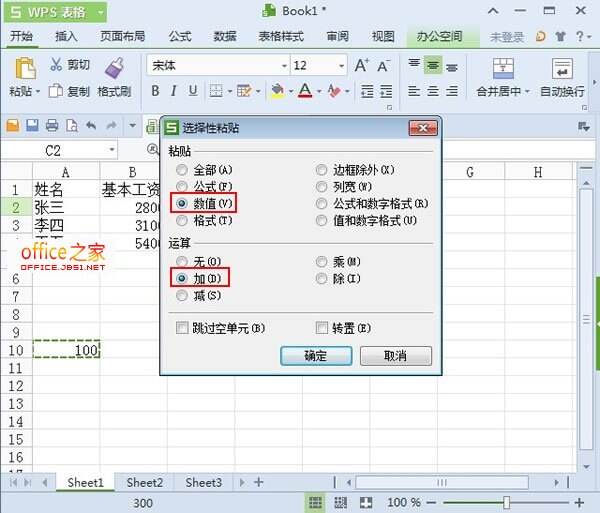The width and height of the screenshot is (600, 513).
Task: Click the zoom slider handle
Action: pos(507,502)
